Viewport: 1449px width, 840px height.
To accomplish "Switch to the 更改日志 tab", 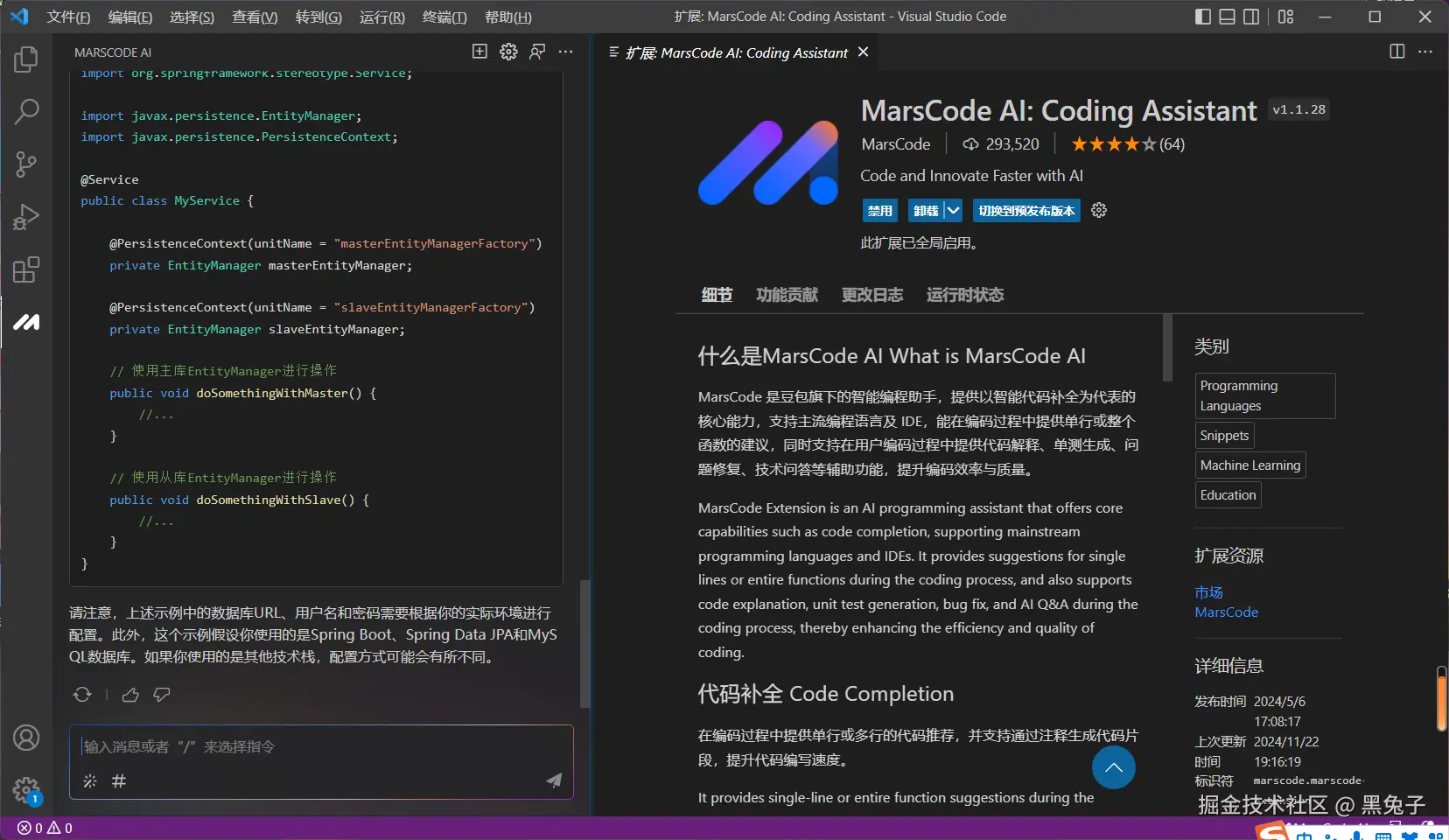I will pyautogui.click(x=871, y=295).
